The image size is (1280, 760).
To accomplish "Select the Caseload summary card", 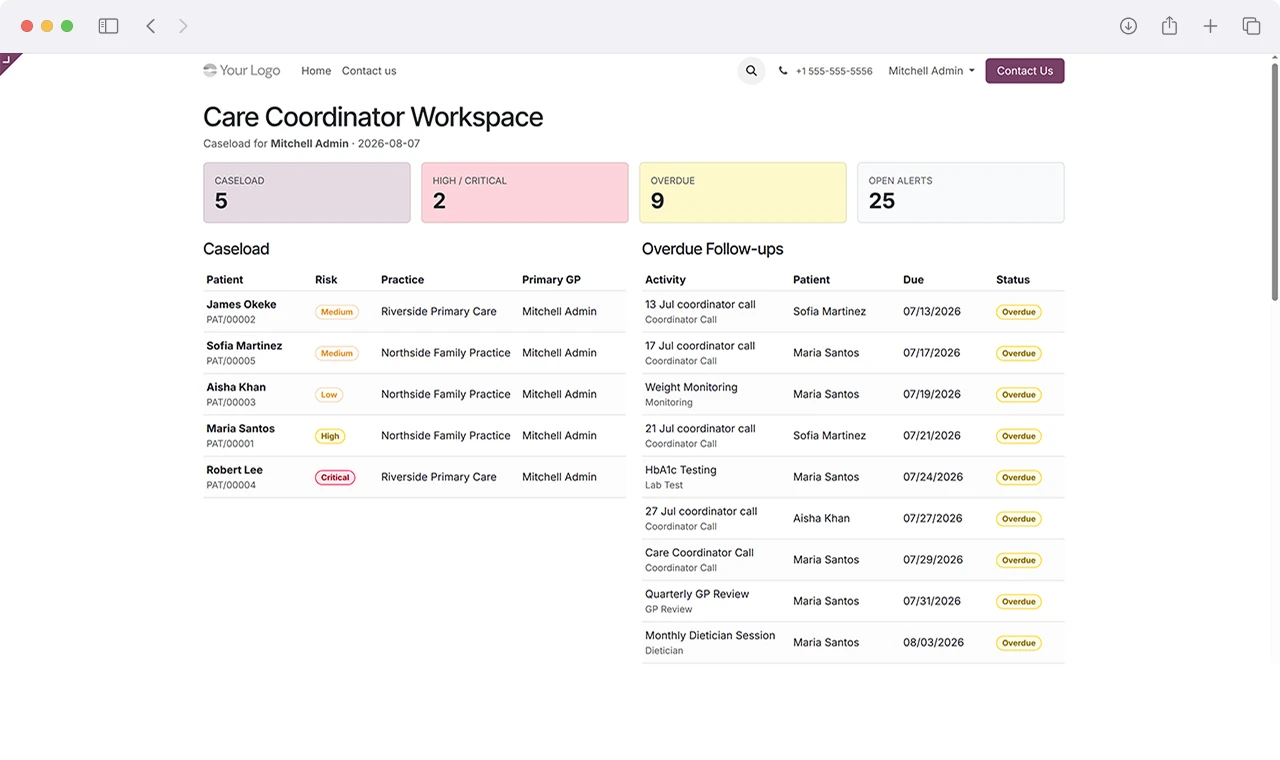I will (x=307, y=193).
